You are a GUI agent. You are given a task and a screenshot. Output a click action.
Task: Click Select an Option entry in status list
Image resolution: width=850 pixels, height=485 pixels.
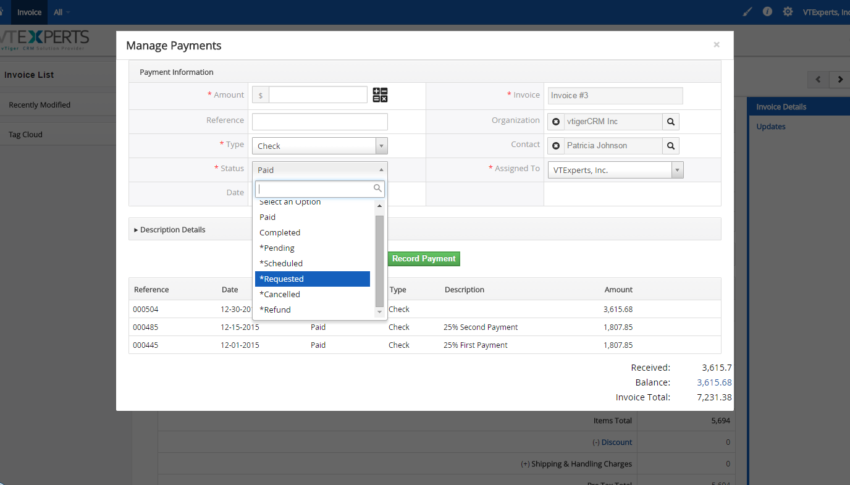tap(313, 203)
